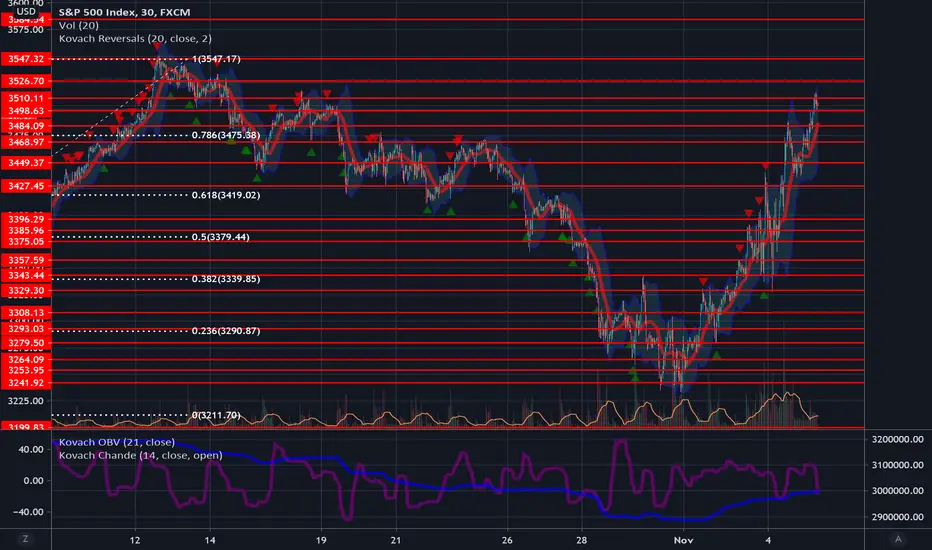Click the 0(3211.70) Fibonacci level label
This screenshot has height=550, width=932.
(216, 415)
